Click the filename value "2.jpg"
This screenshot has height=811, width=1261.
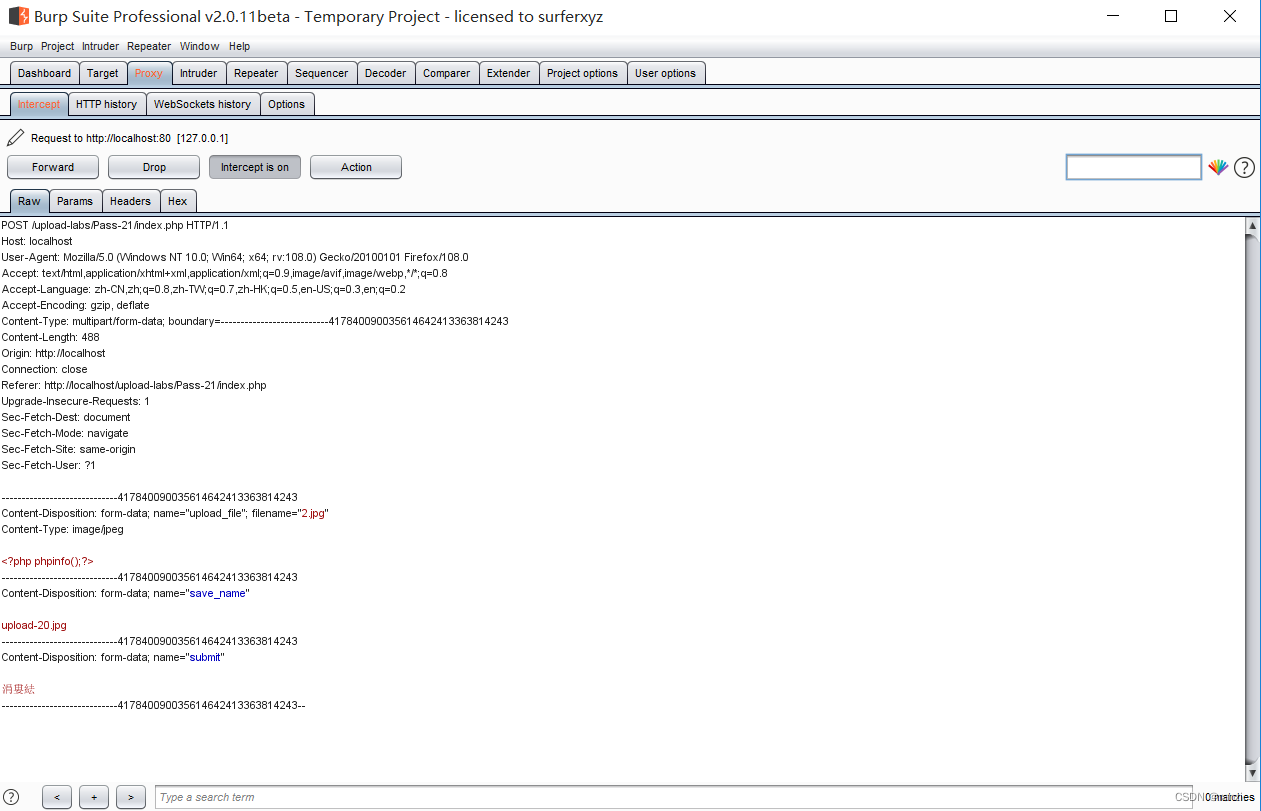tap(312, 513)
